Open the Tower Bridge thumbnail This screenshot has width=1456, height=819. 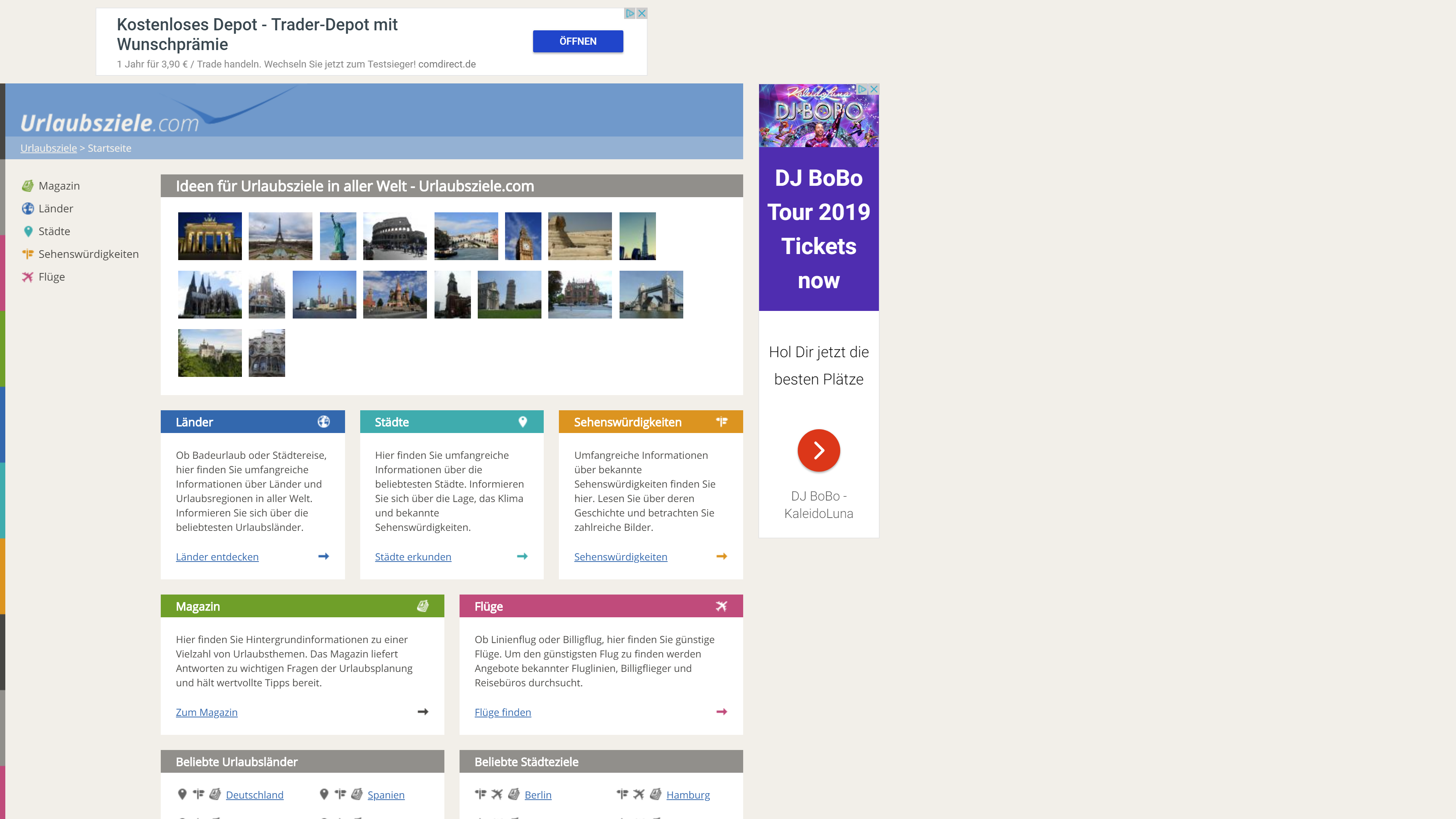point(651,295)
